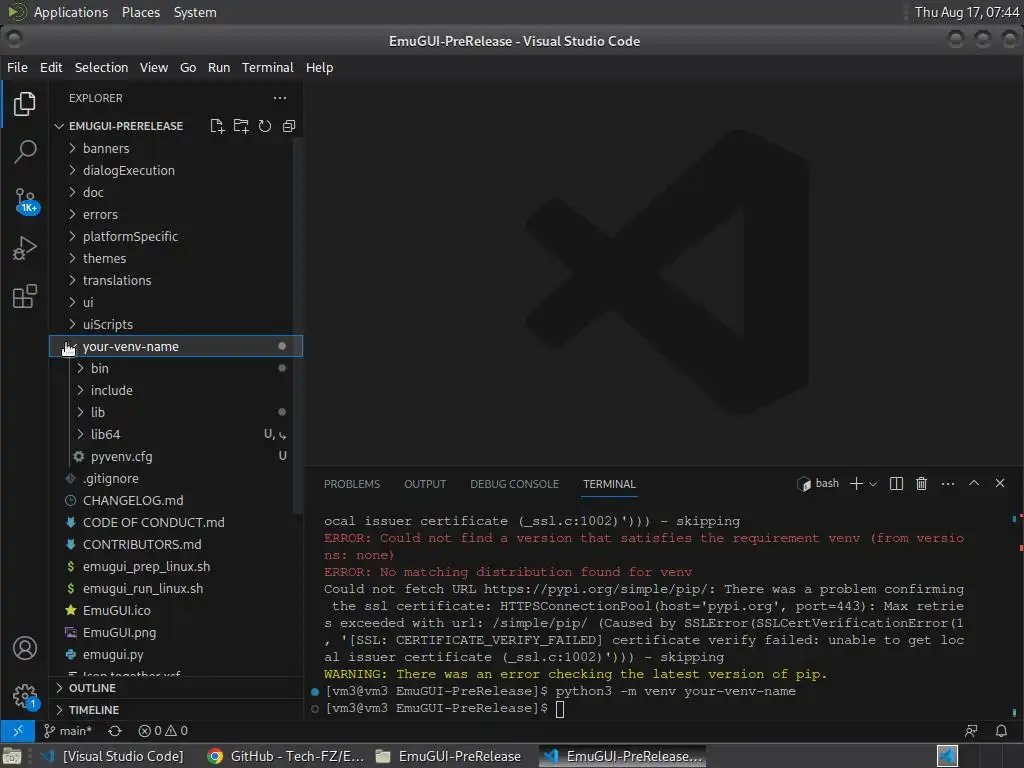The image size is (1024, 768).
Task: Switch to the DEBUG CONSOLE tab
Action: point(515,484)
